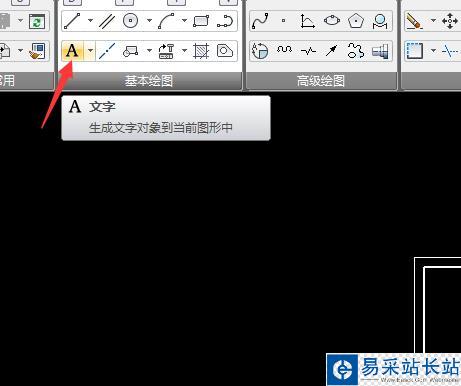The image size is (461, 386).
Task: Click the green refresh arrows icon
Action: [x=37, y=22]
